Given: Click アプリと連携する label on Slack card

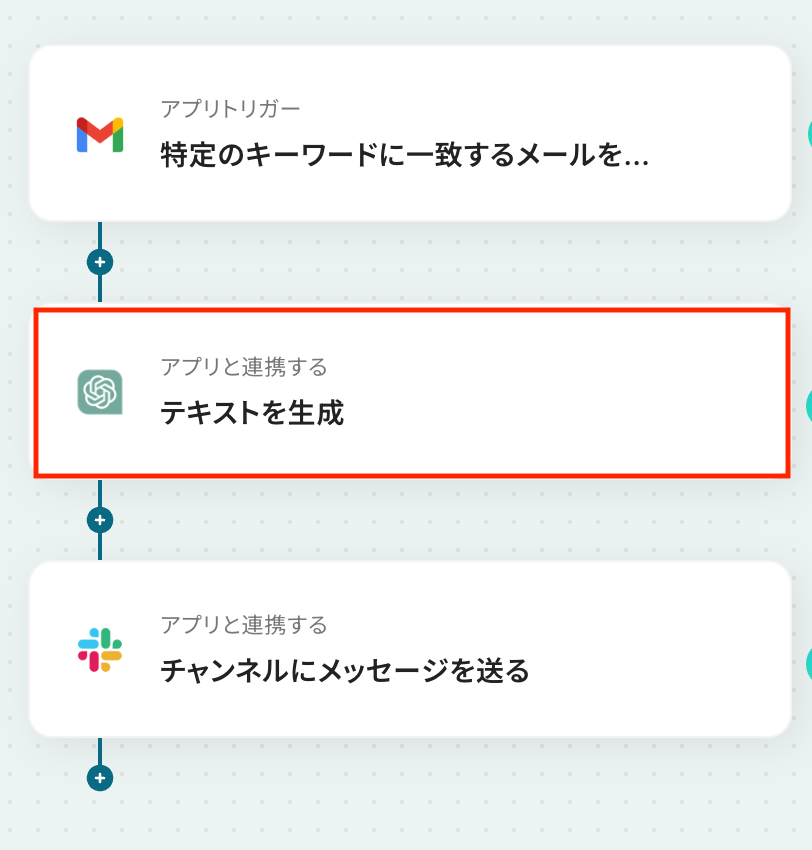Looking at the screenshot, I should pos(244,625).
